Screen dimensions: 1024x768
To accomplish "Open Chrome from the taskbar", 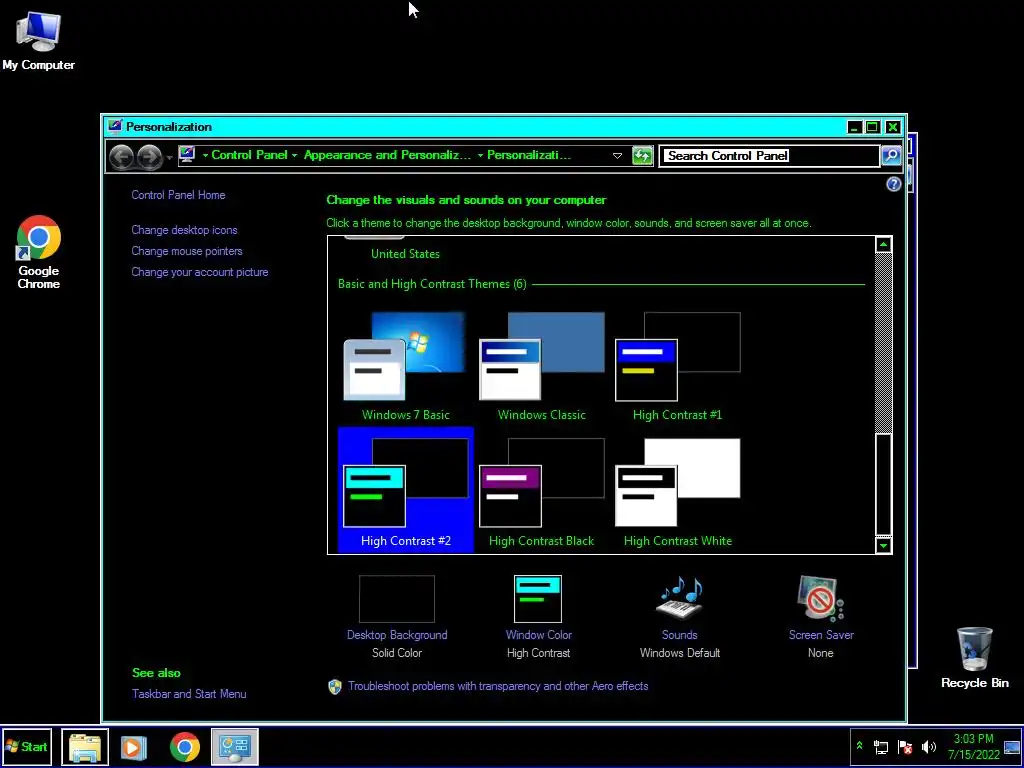I will [x=185, y=746].
